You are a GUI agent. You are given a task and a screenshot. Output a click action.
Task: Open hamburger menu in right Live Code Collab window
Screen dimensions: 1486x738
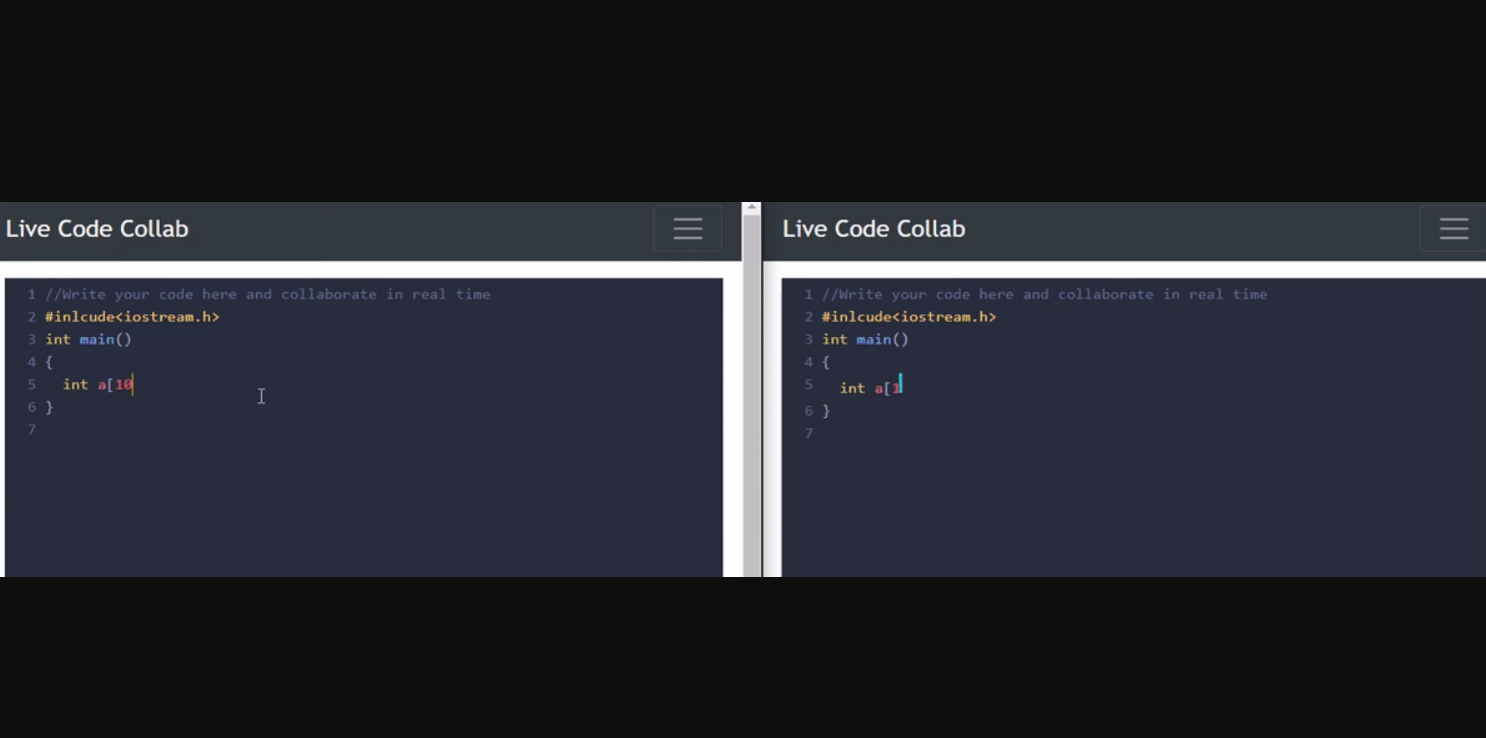(x=1454, y=229)
